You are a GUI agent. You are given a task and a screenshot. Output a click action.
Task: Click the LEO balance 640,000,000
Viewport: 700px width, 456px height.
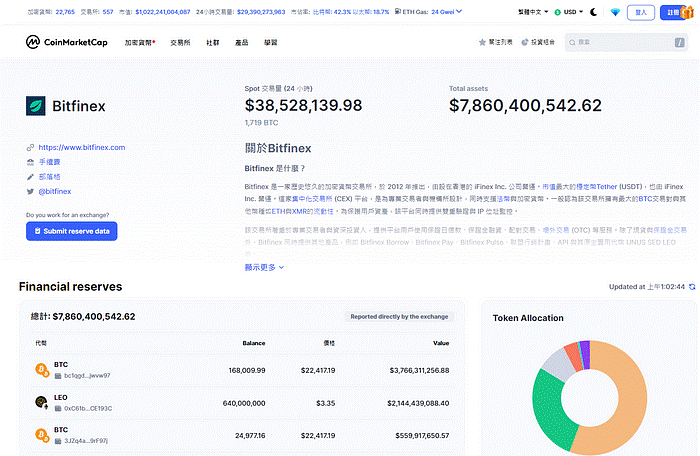(x=244, y=403)
